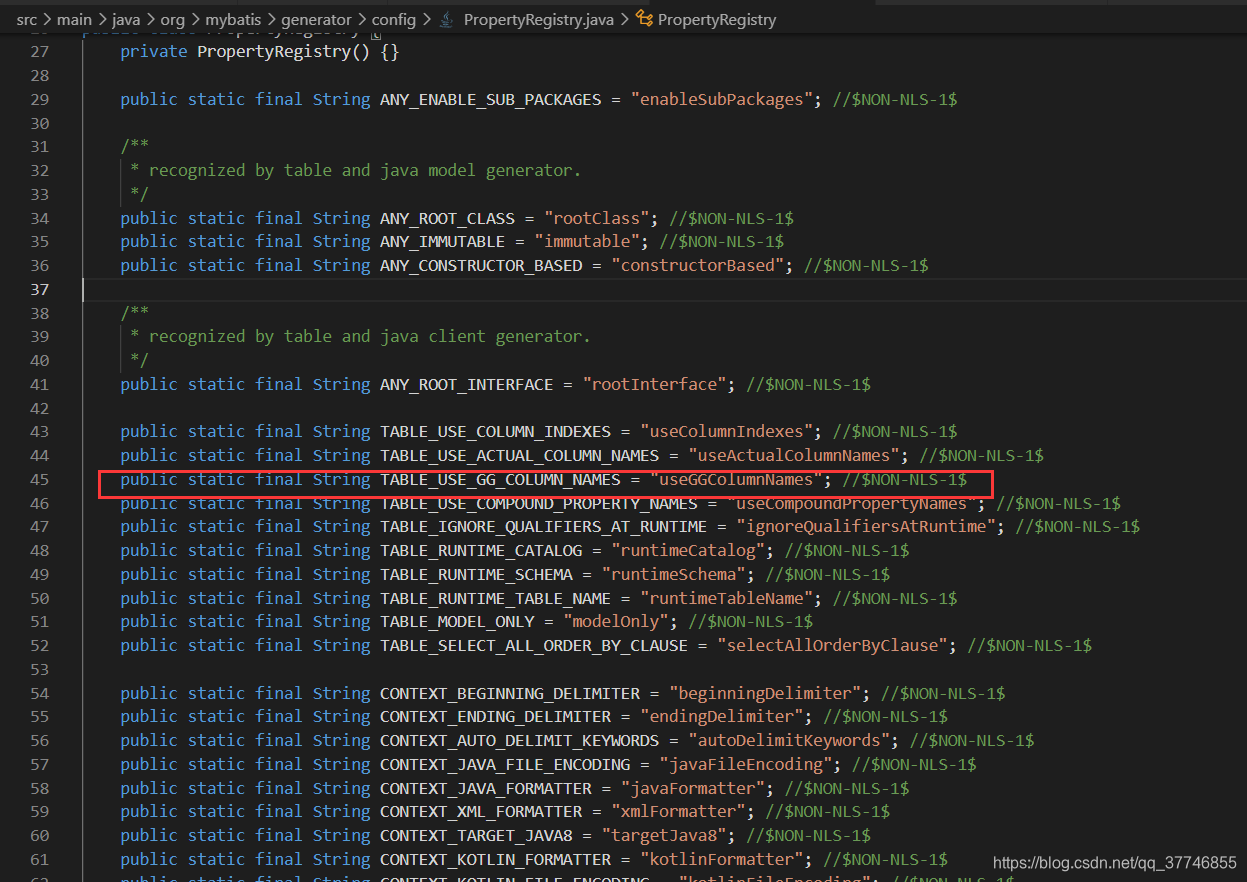Click the 'java model generator' comment line
1247x882 pixels.
tap(355, 170)
